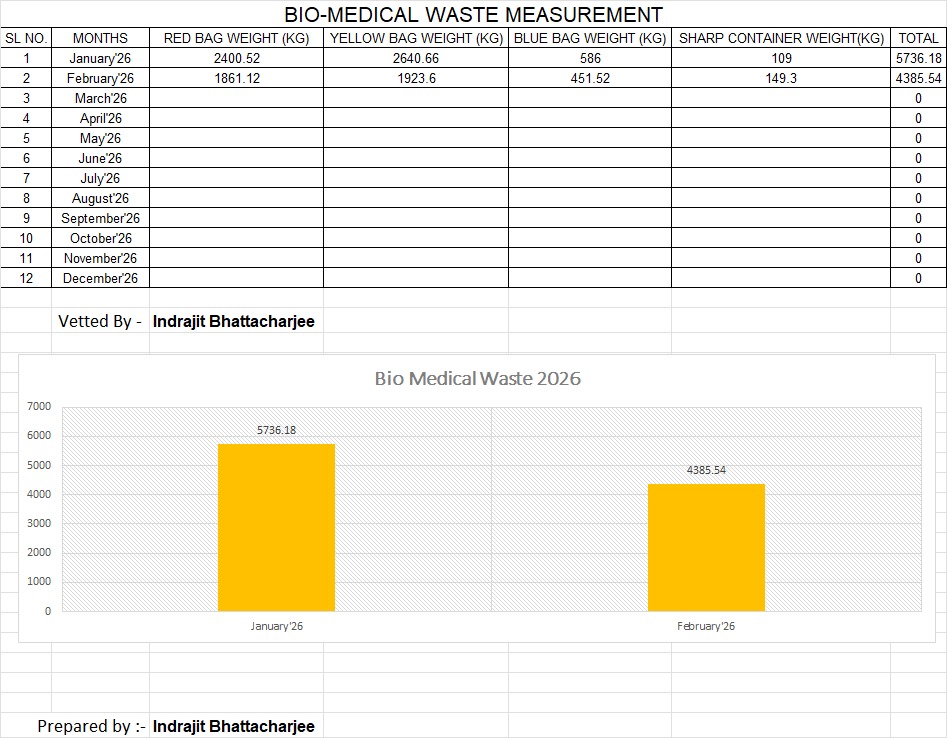Click sharp container value 149.3
The height and width of the screenshot is (738, 947).
(780, 78)
